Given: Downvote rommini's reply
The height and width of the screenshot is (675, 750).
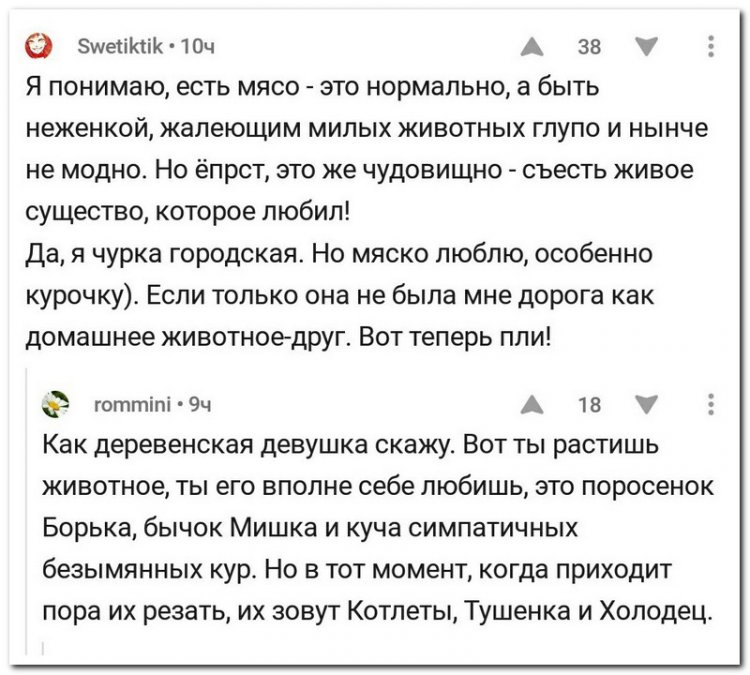Looking at the screenshot, I should [x=646, y=404].
